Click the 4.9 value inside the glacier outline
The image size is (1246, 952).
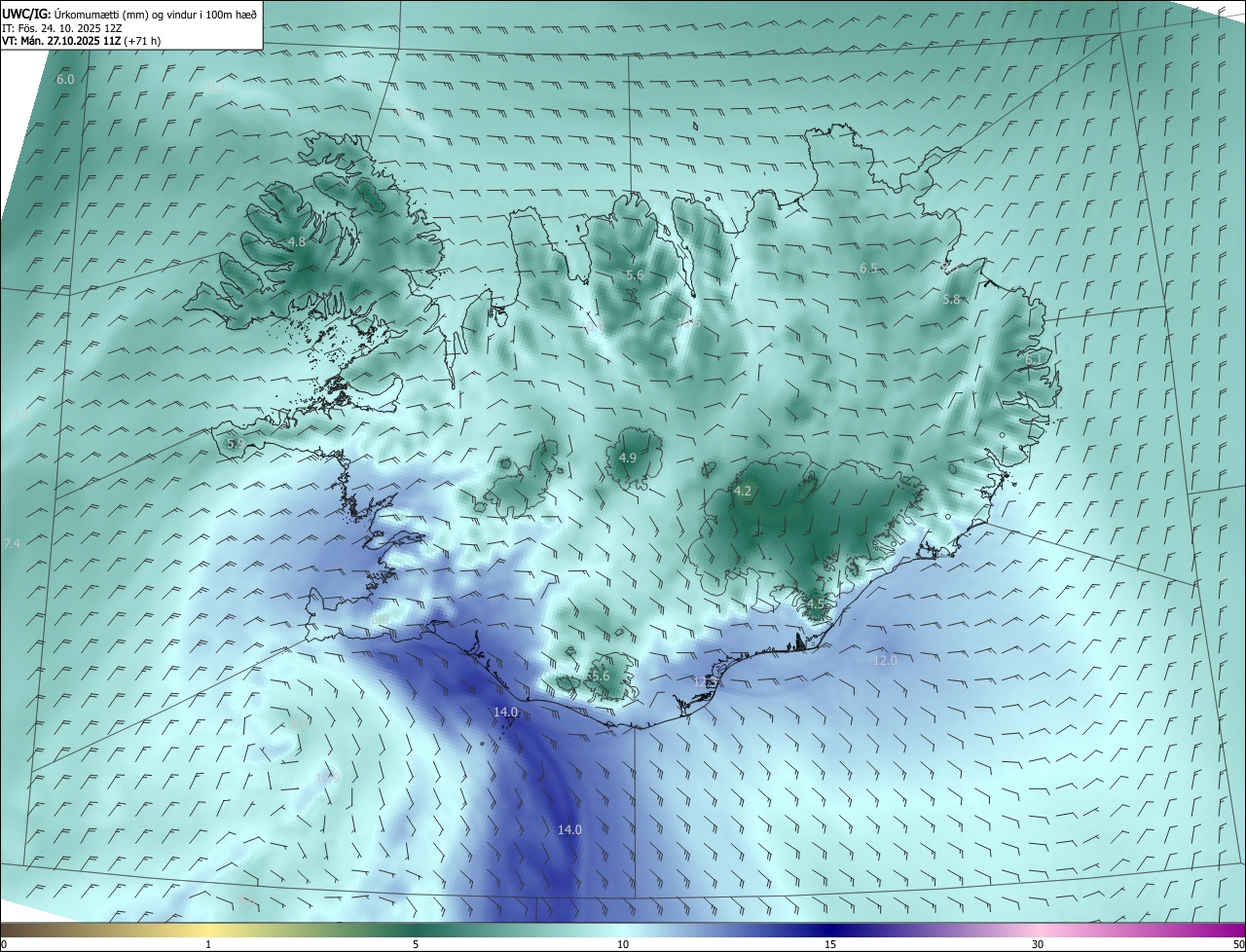[628, 458]
